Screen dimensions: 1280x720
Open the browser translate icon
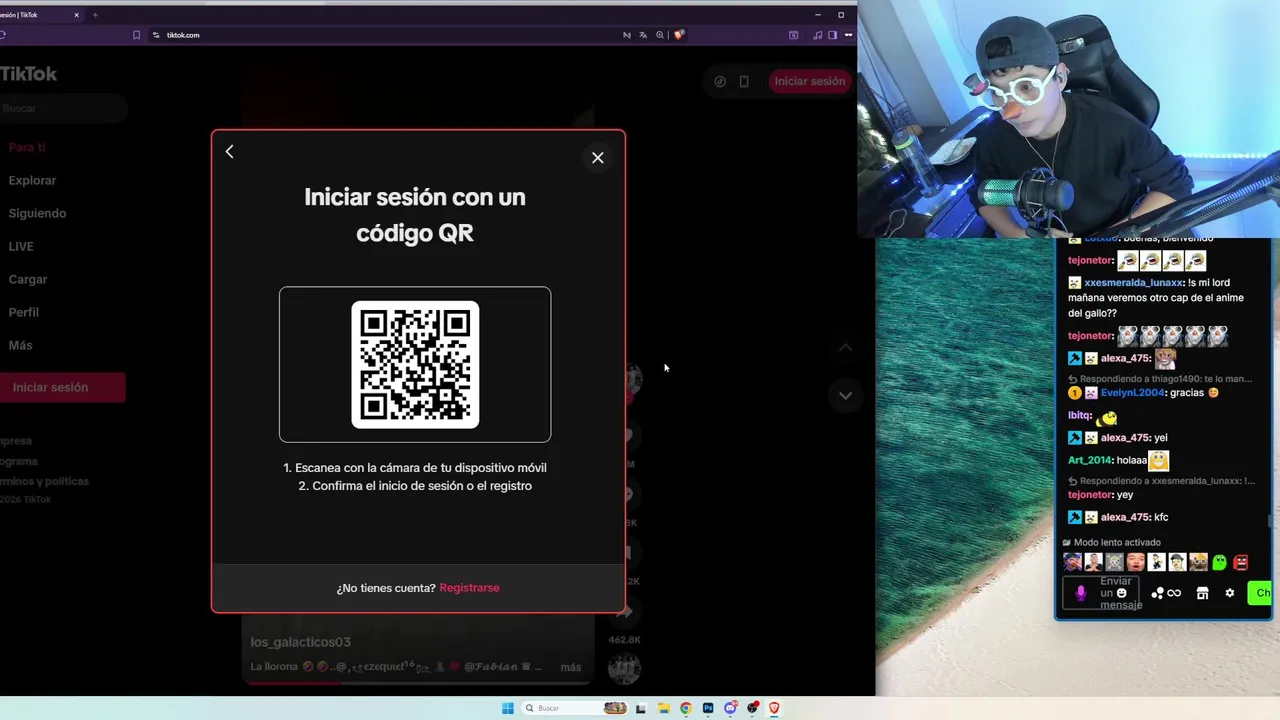643,35
